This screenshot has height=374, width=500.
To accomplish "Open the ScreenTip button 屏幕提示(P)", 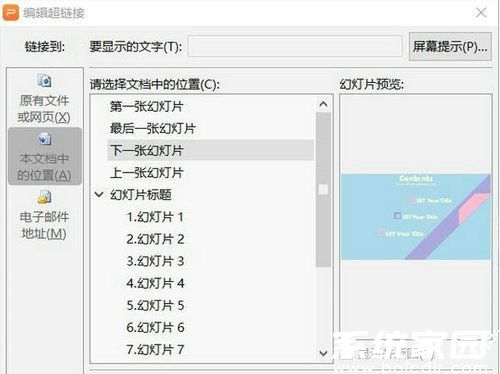I will tap(450, 46).
